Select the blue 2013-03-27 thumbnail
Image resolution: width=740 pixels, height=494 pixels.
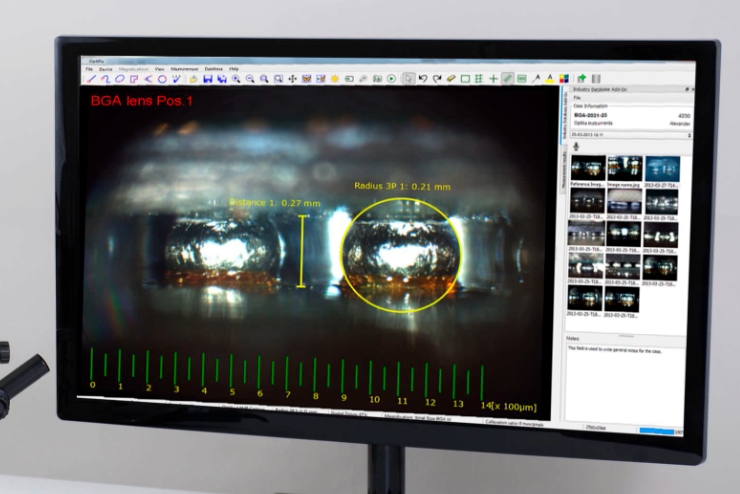[663, 169]
